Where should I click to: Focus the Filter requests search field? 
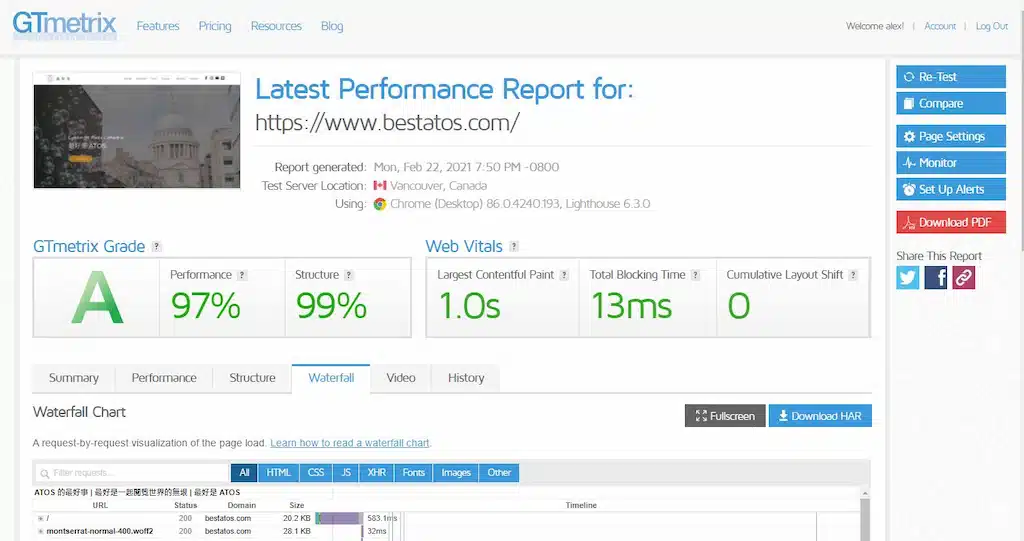131,472
